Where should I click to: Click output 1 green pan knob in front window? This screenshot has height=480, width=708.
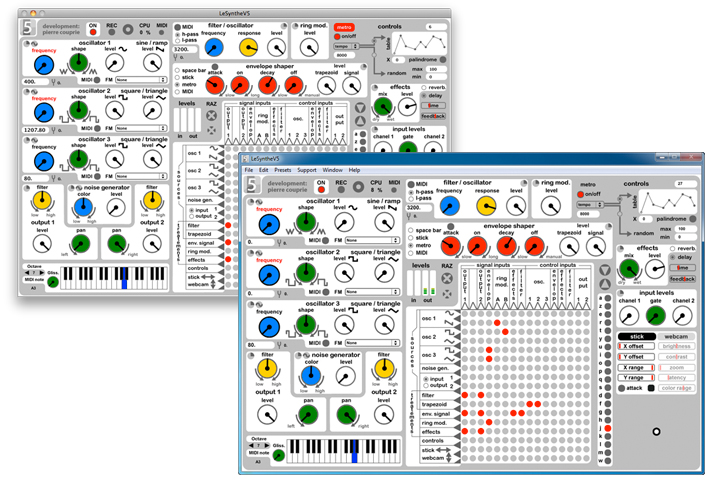308,415
